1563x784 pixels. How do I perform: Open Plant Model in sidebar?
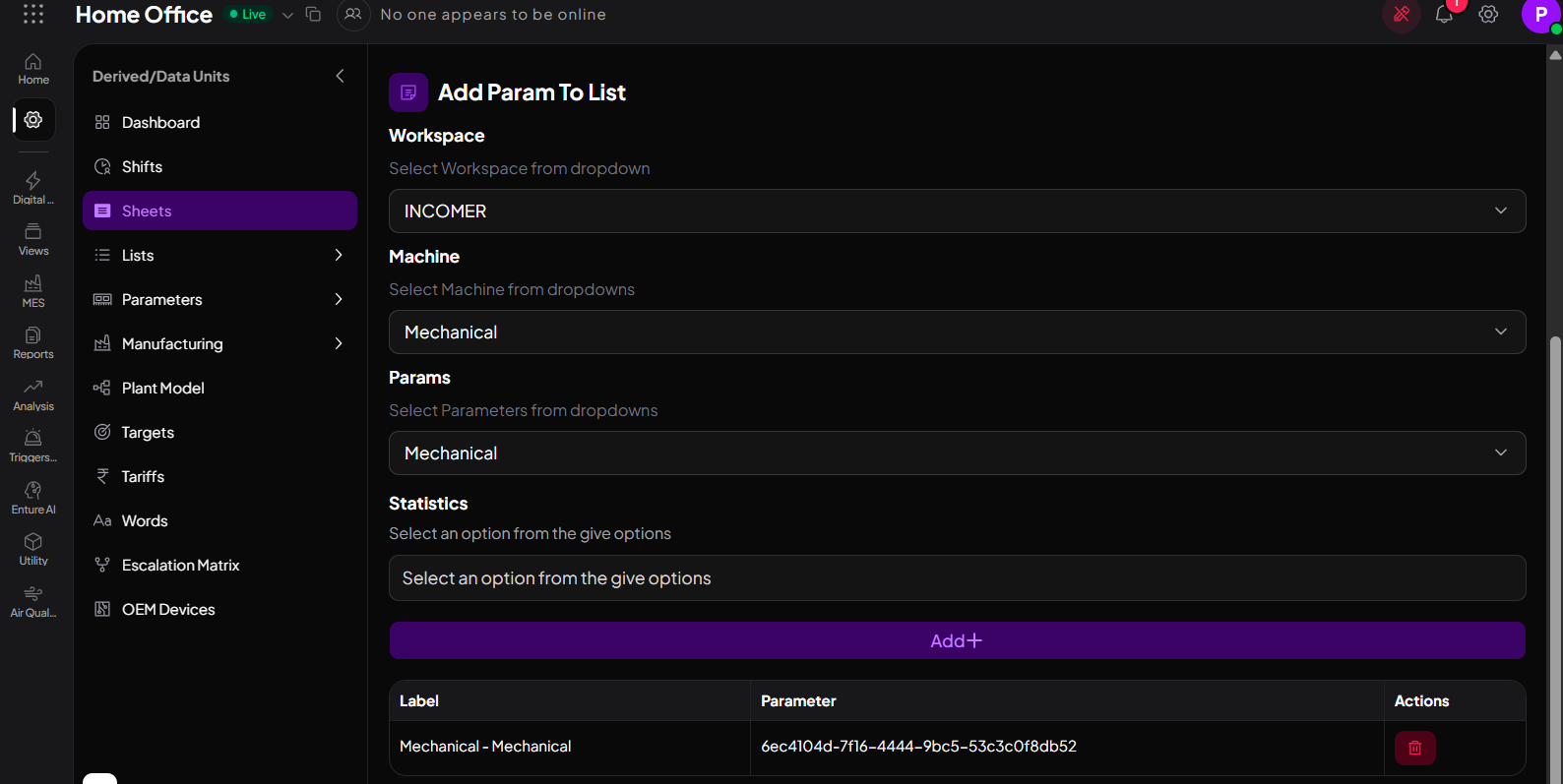pos(219,388)
